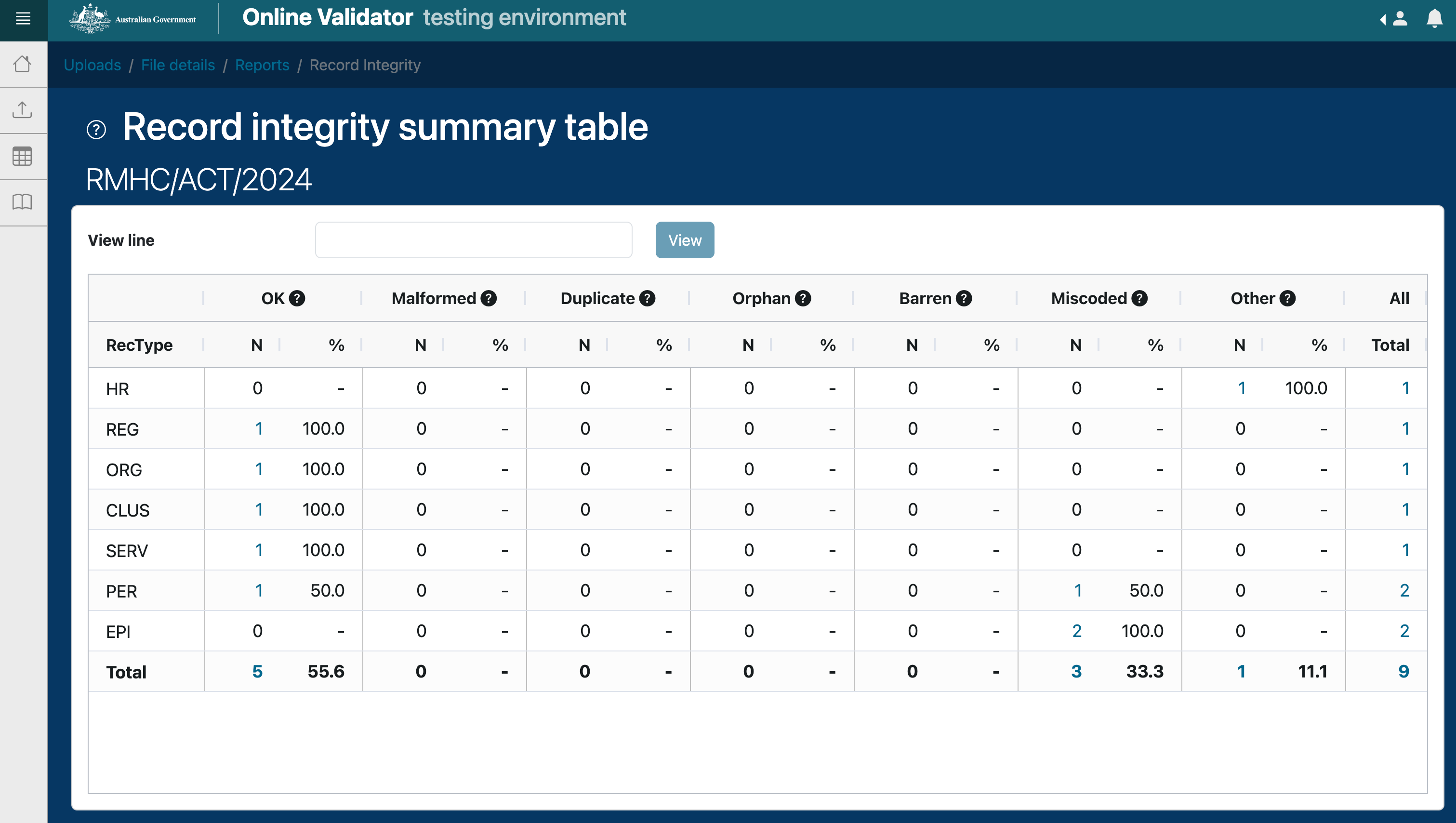The image size is (1456, 823).
Task: Click Total row All count 9
Action: click(x=1403, y=672)
